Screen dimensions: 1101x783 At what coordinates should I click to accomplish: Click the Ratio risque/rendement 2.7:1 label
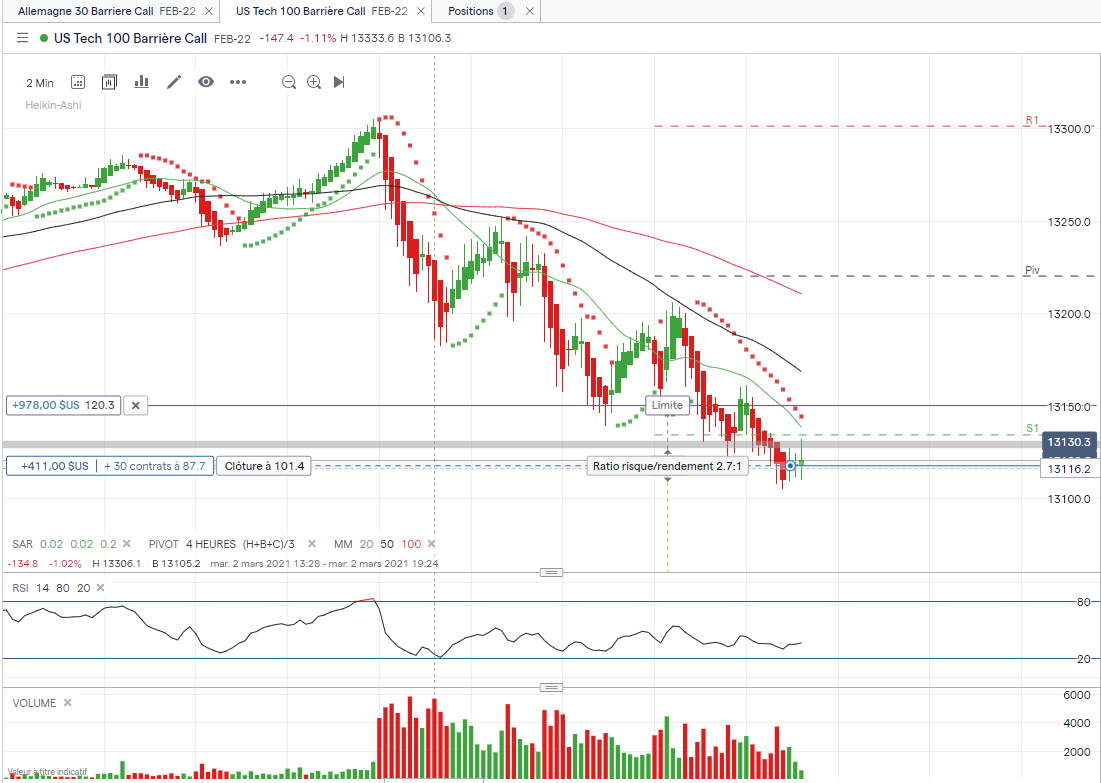667,466
